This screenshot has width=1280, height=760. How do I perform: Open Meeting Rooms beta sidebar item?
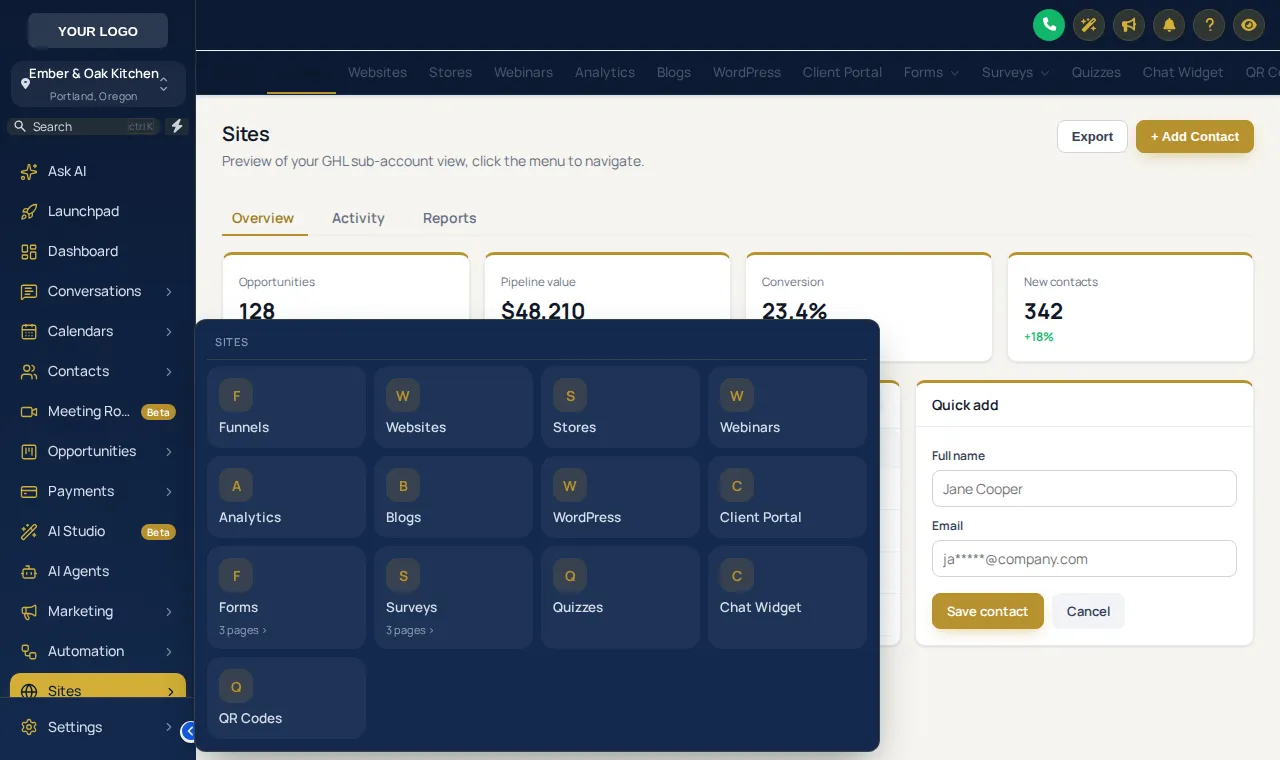click(x=98, y=411)
